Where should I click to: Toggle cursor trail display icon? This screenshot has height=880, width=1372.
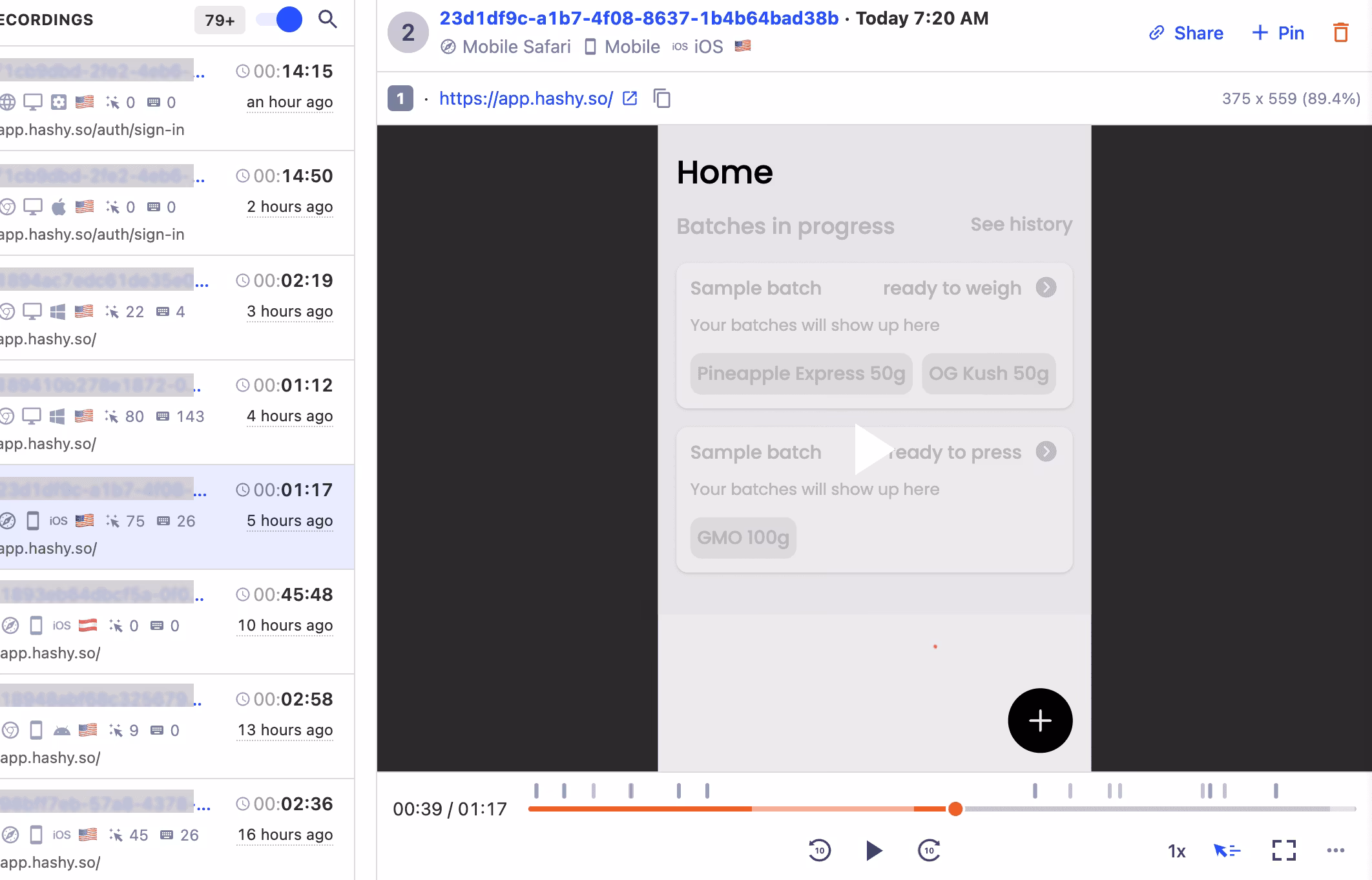coord(1227,850)
